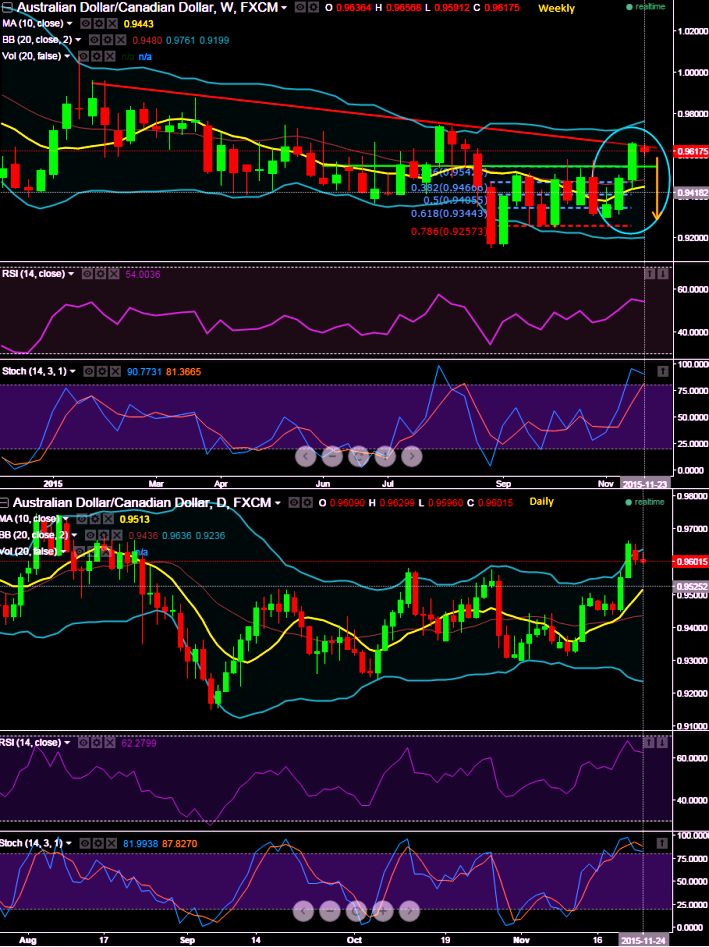Toggle daily symbol visibility eye
Image resolution: width=709 pixels, height=947 pixels.
coord(294,502)
